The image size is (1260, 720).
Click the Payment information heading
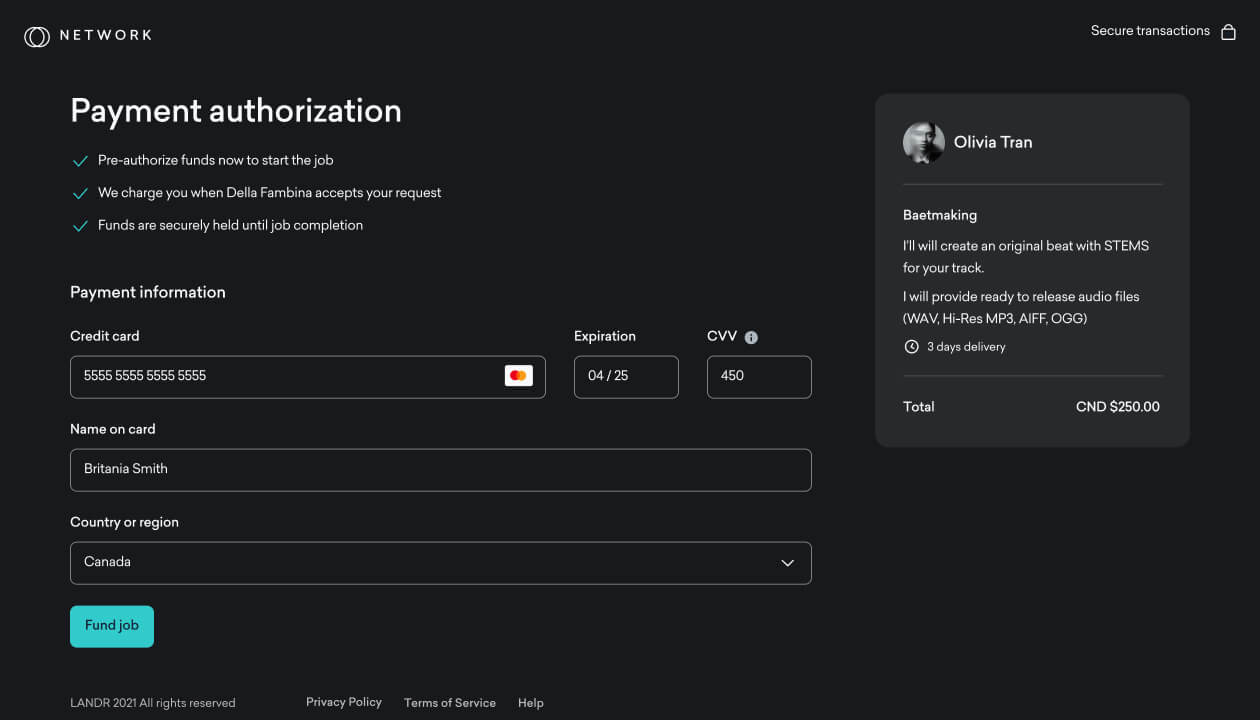148,292
